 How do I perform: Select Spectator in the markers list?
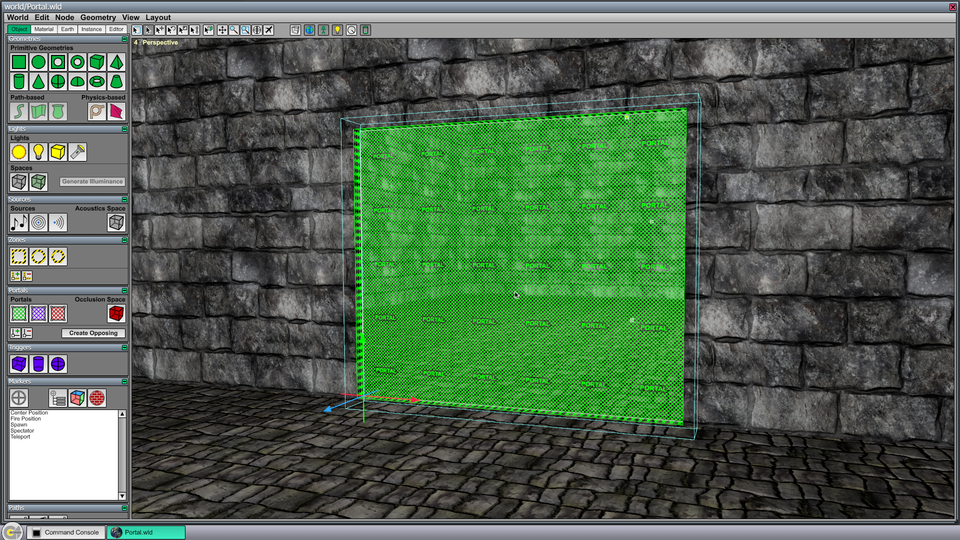[23, 431]
